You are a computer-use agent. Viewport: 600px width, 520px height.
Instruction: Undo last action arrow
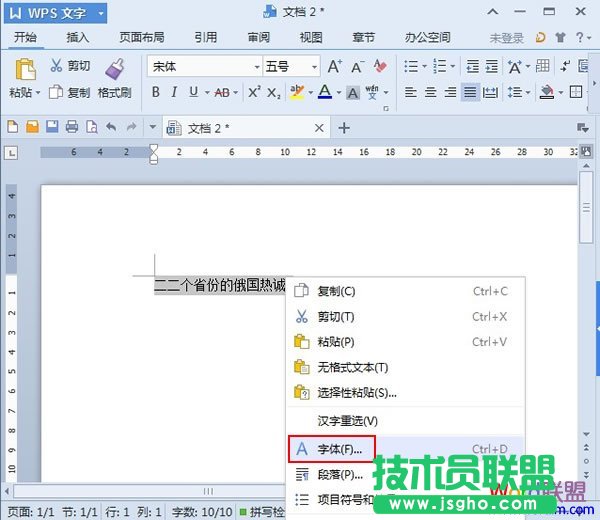click(111, 127)
